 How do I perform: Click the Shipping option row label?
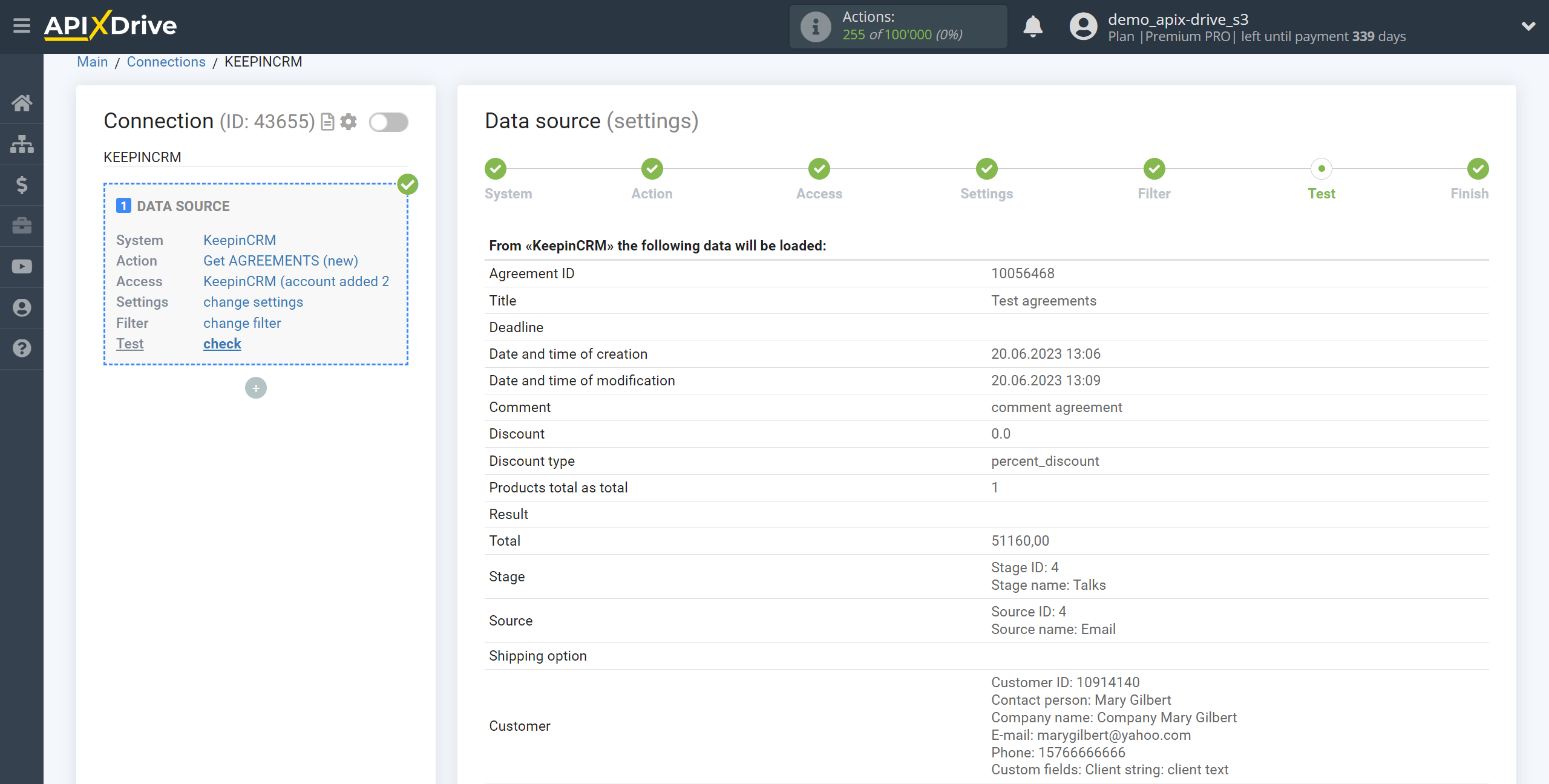pyautogui.click(x=538, y=656)
